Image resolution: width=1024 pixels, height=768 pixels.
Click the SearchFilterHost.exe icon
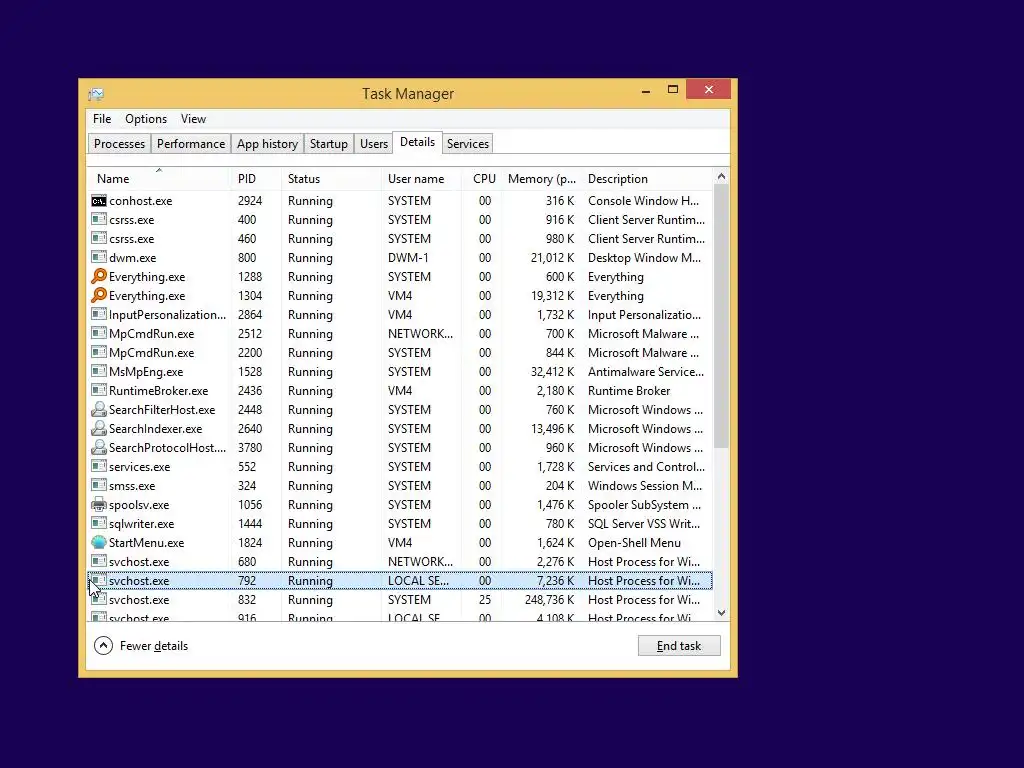[x=99, y=409]
